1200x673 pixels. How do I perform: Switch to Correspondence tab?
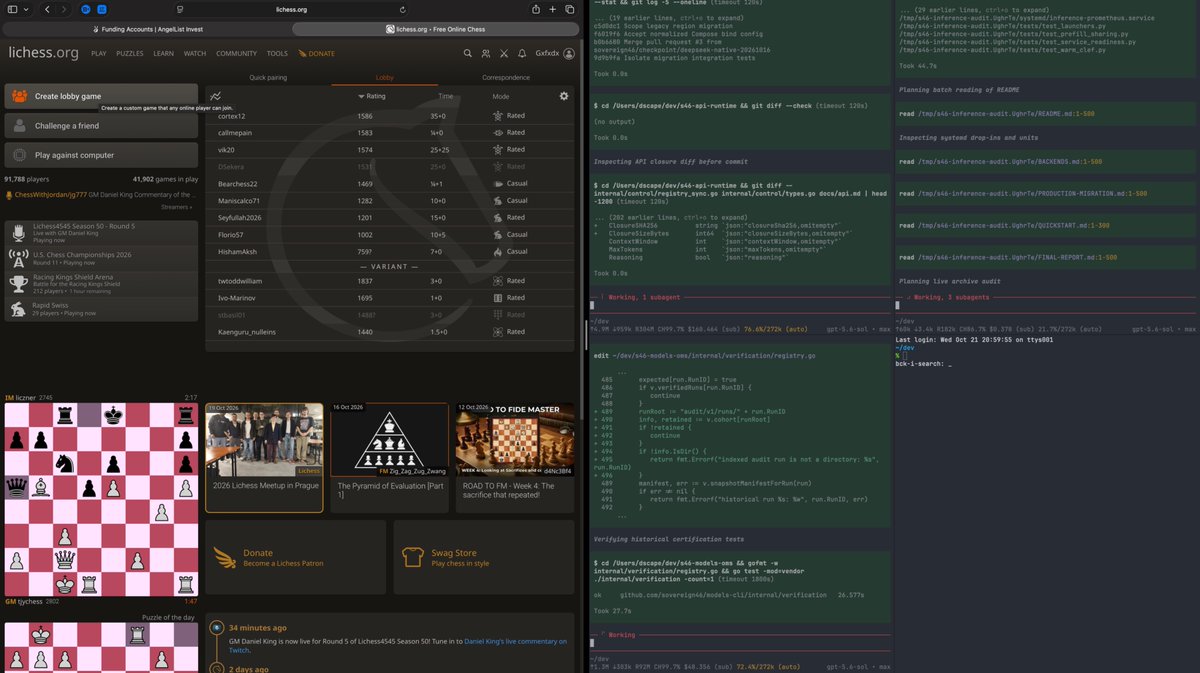(x=506, y=77)
